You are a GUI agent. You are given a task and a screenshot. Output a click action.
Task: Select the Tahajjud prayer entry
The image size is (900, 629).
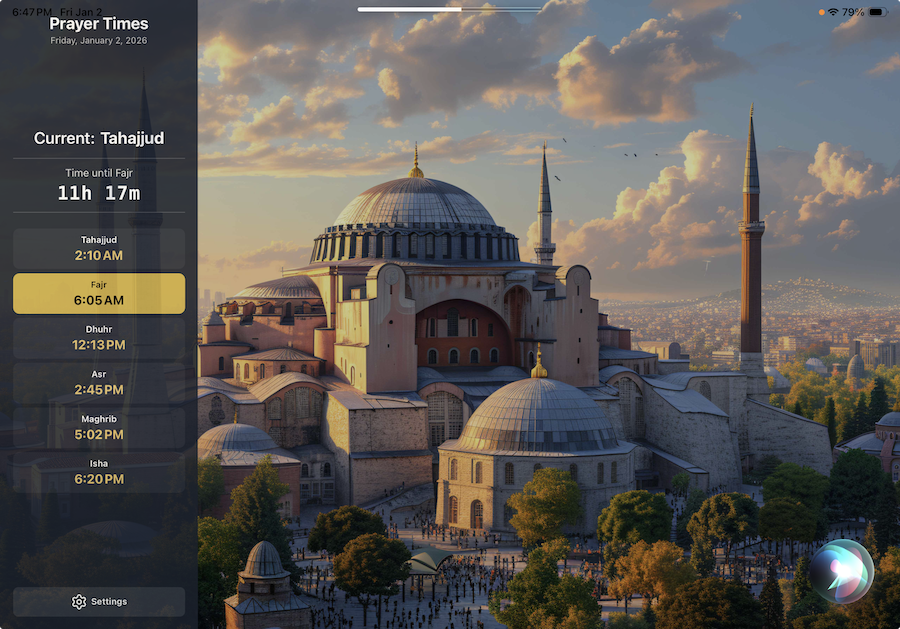(x=97, y=247)
